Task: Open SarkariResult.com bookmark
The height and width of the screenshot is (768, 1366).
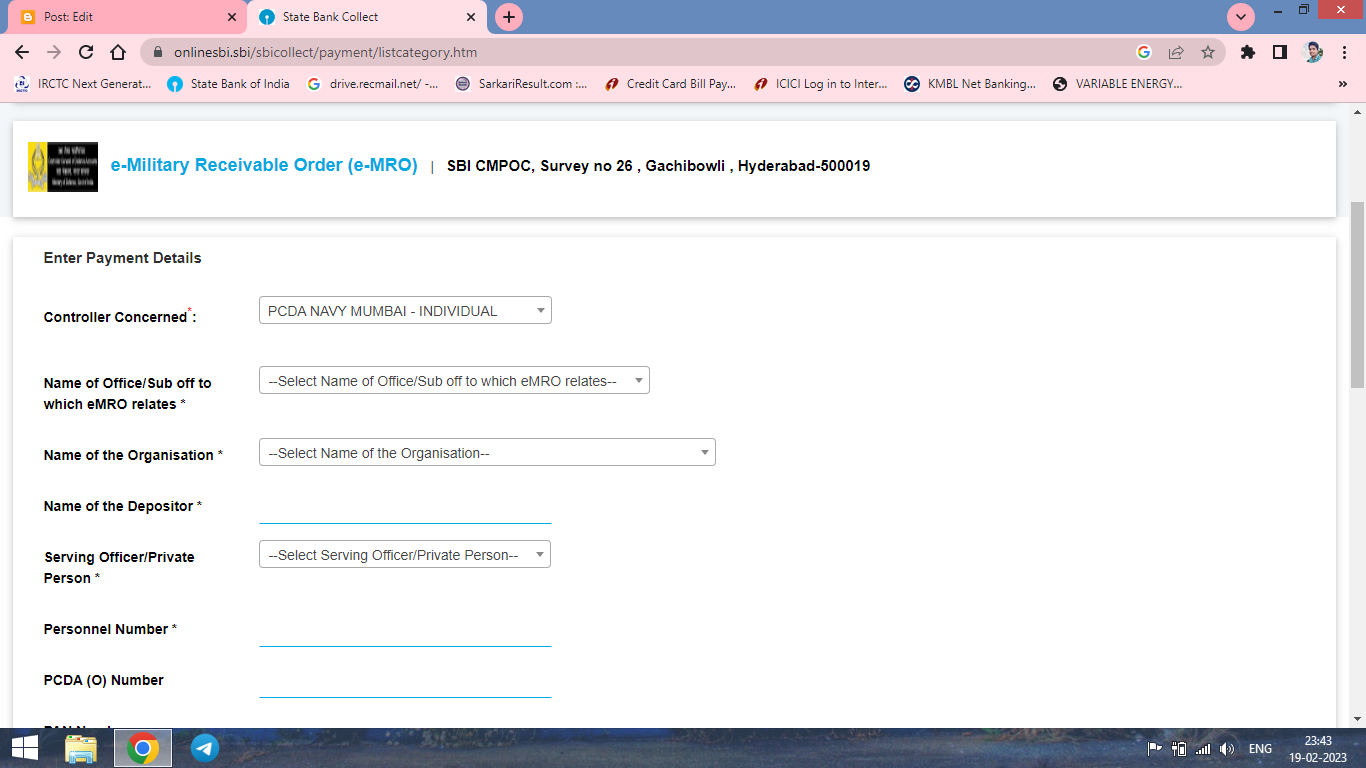Action: click(521, 84)
